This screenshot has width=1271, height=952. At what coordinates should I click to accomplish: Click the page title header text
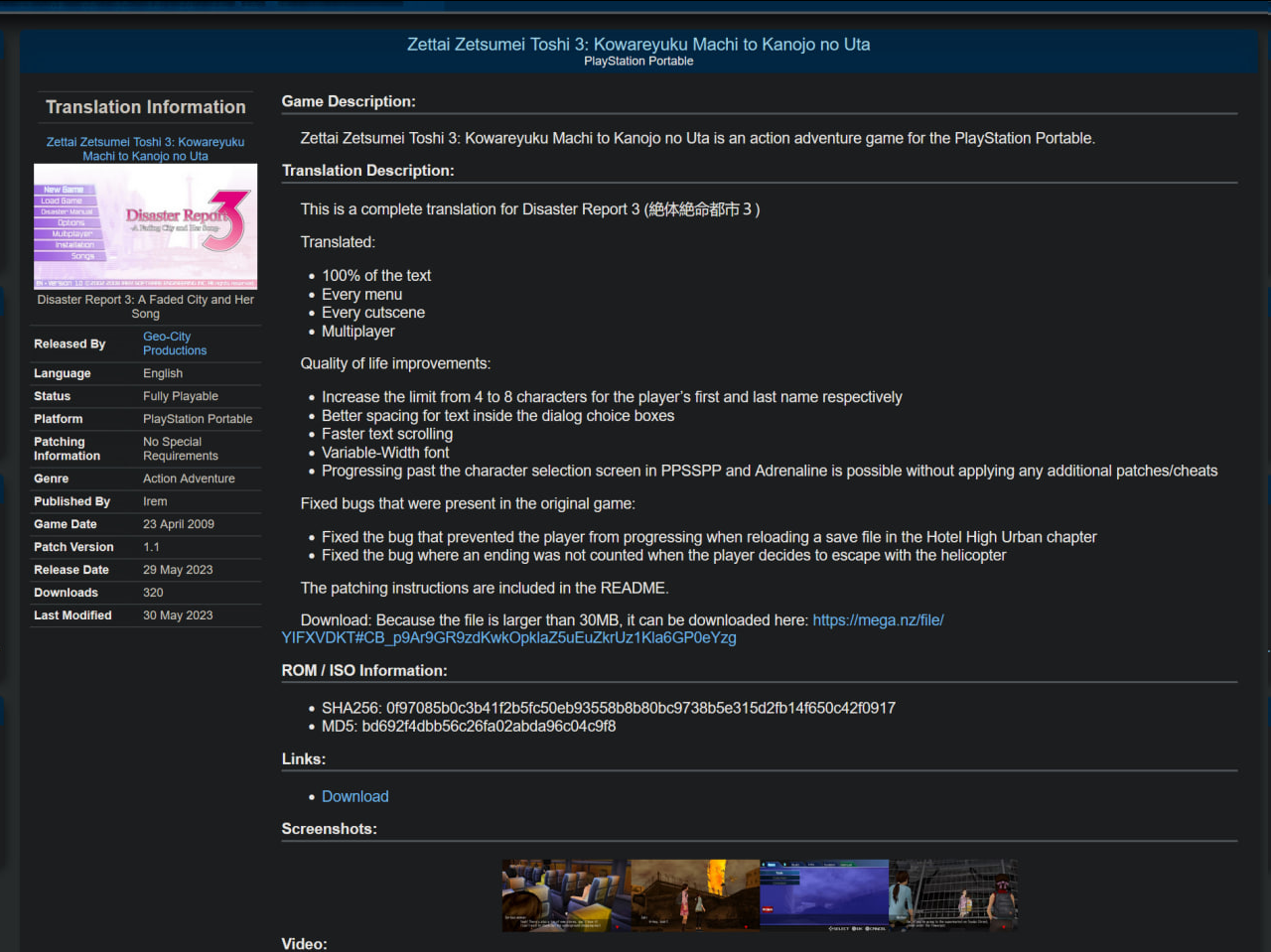(x=638, y=45)
